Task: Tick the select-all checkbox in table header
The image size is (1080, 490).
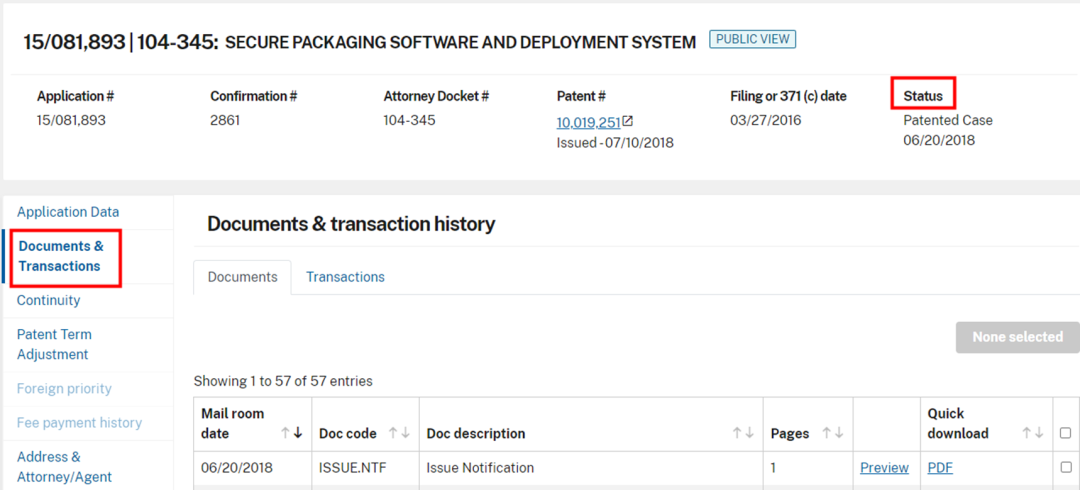Action: [x=1065, y=433]
